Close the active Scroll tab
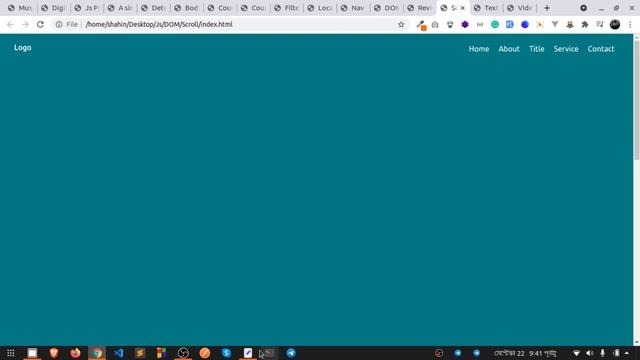This screenshot has height=360, width=640. (462, 8)
